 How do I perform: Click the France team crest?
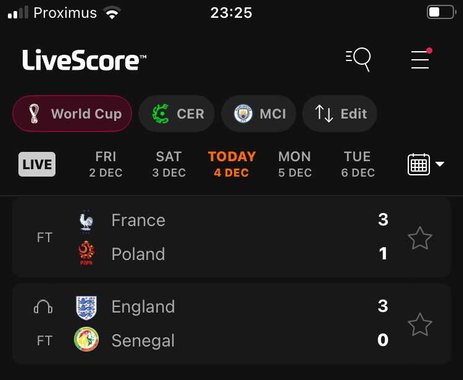(x=86, y=220)
